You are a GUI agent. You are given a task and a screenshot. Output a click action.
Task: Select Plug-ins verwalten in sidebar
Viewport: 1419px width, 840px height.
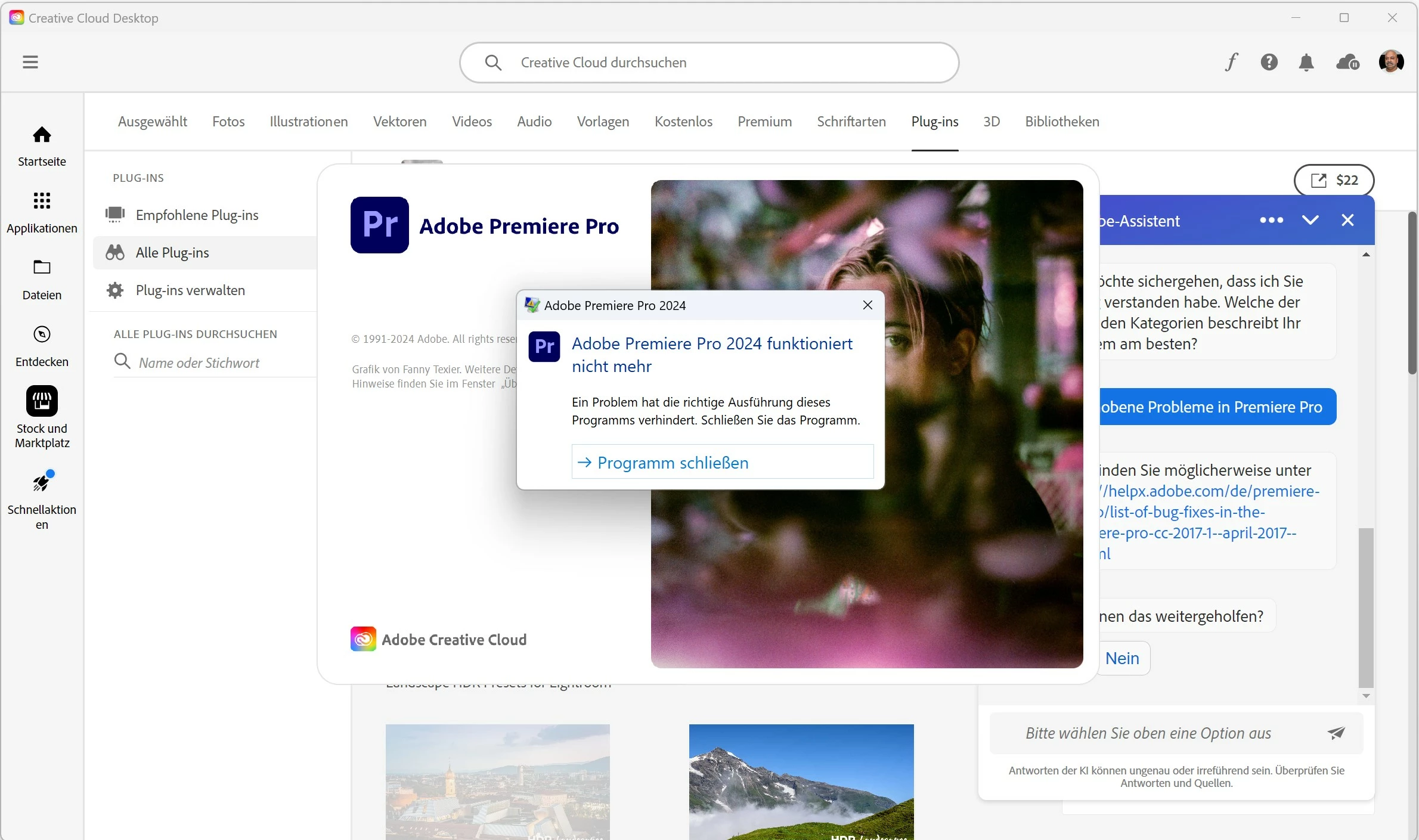(x=190, y=290)
